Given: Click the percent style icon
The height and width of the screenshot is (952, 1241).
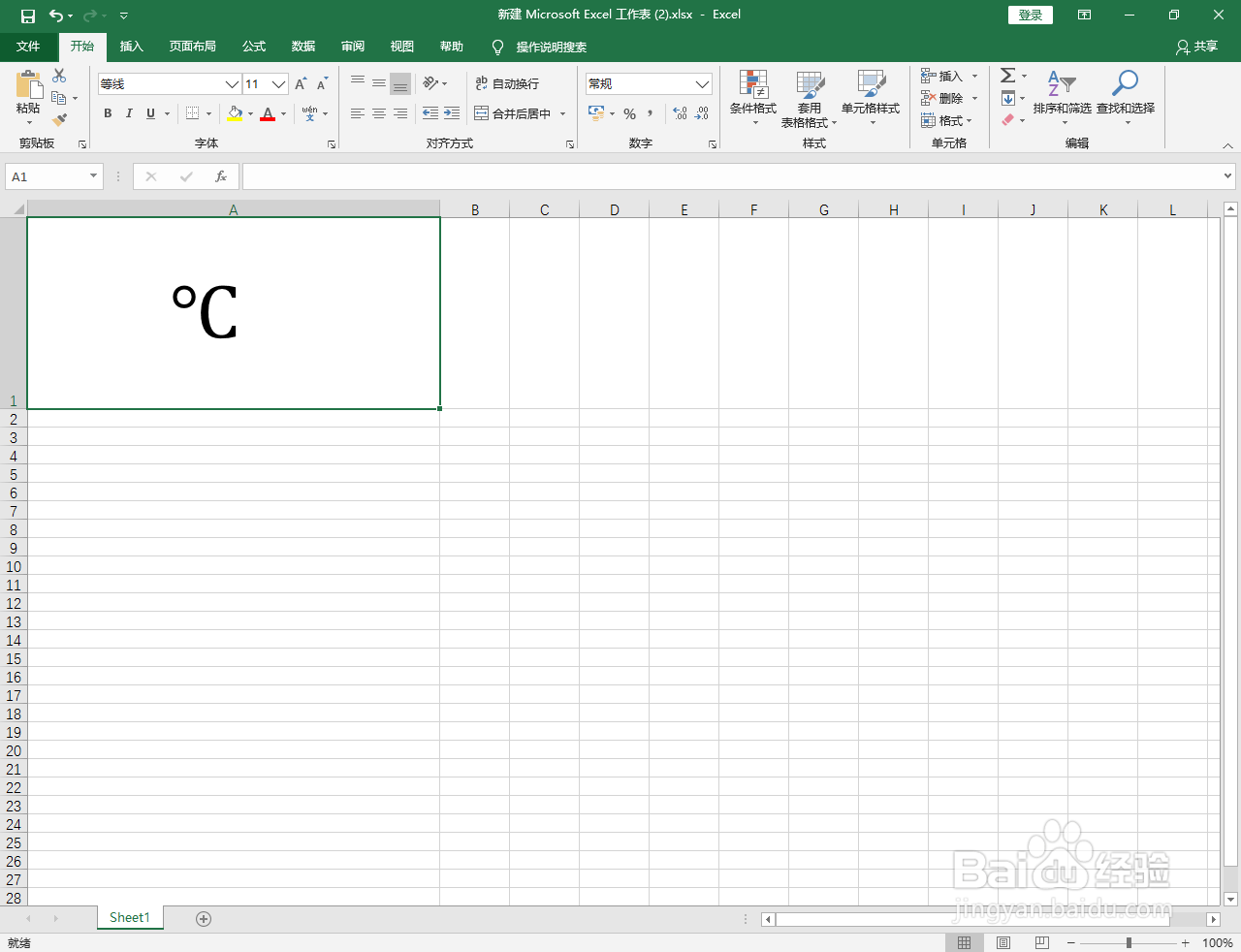Looking at the screenshot, I should [629, 113].
